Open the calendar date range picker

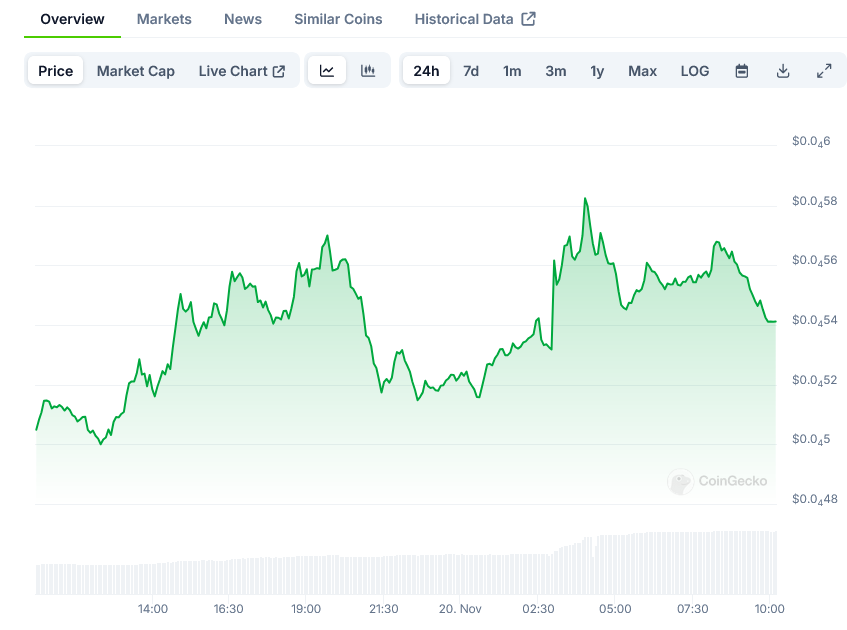click(742, 71)
